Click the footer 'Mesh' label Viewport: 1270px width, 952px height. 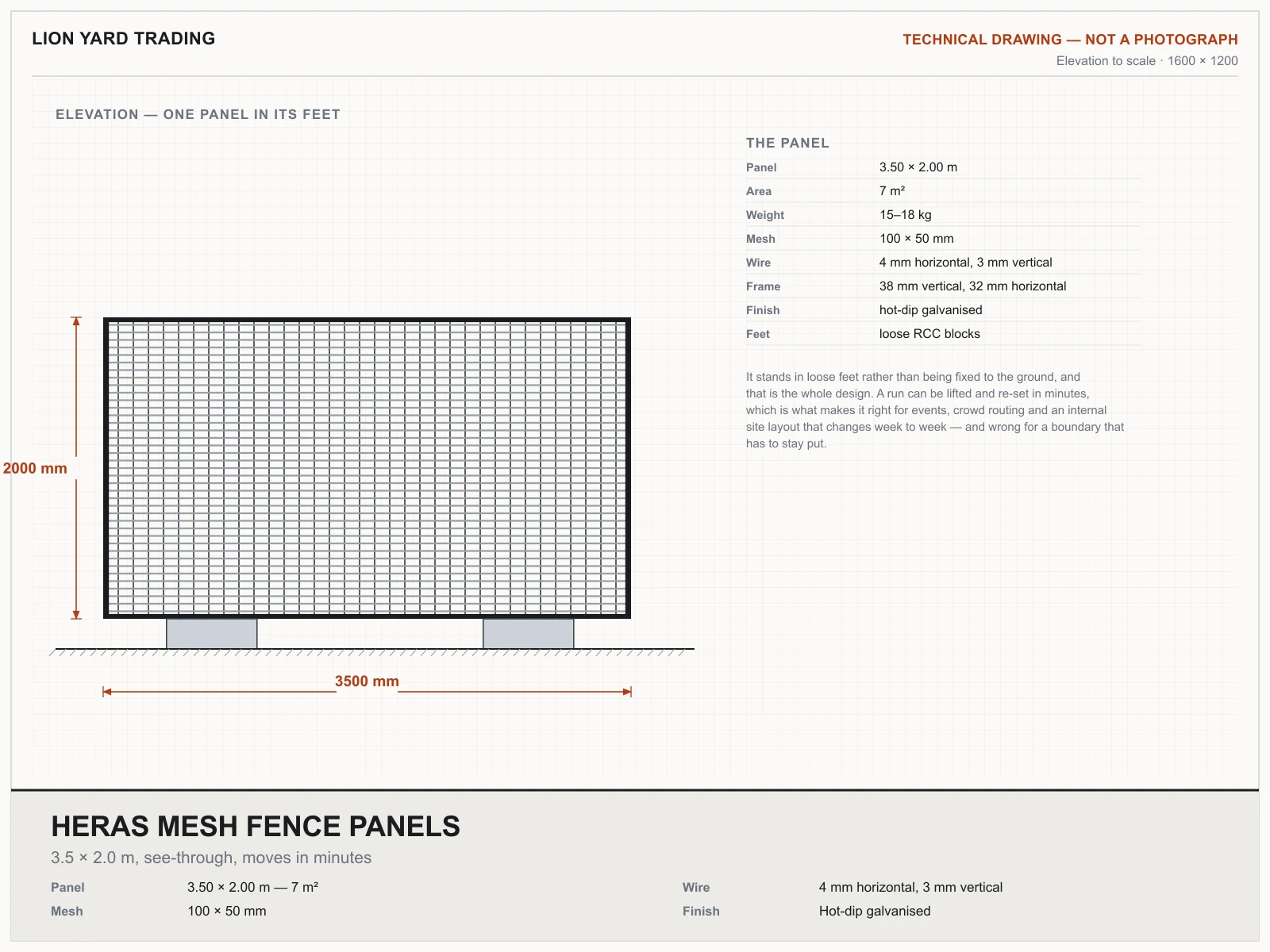67,912
